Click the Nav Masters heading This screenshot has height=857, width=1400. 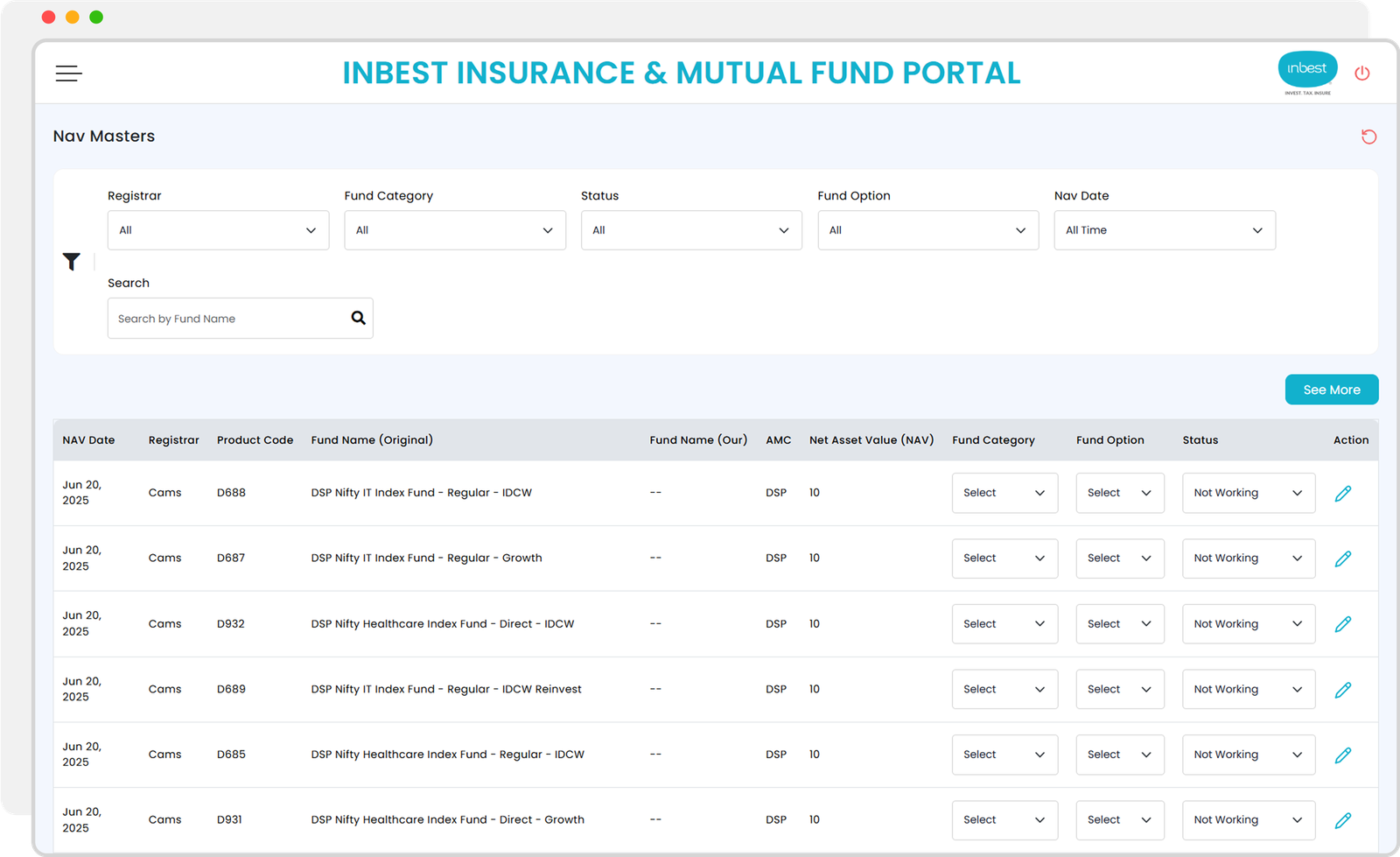(x=104, y=136)
